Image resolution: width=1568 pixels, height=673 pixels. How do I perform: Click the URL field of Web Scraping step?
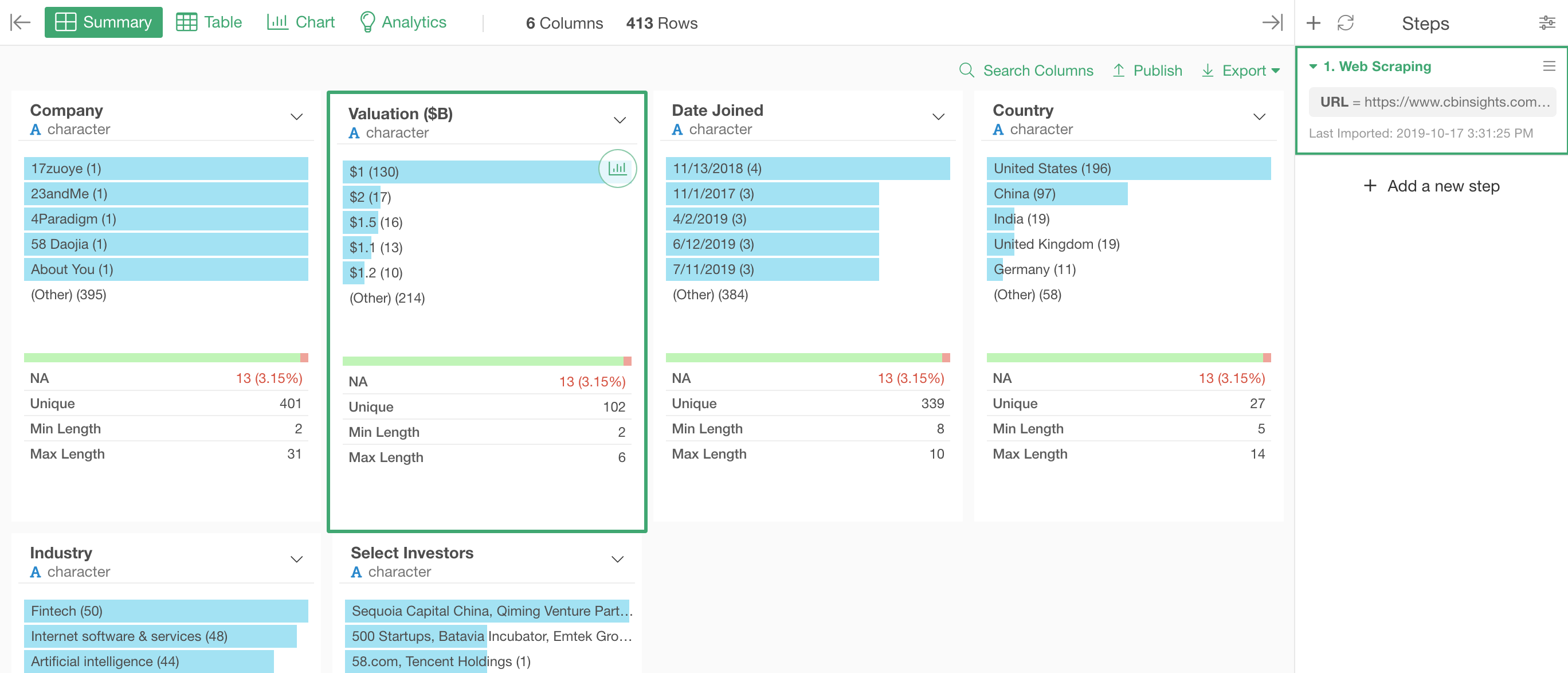(x=1432, y=101)
